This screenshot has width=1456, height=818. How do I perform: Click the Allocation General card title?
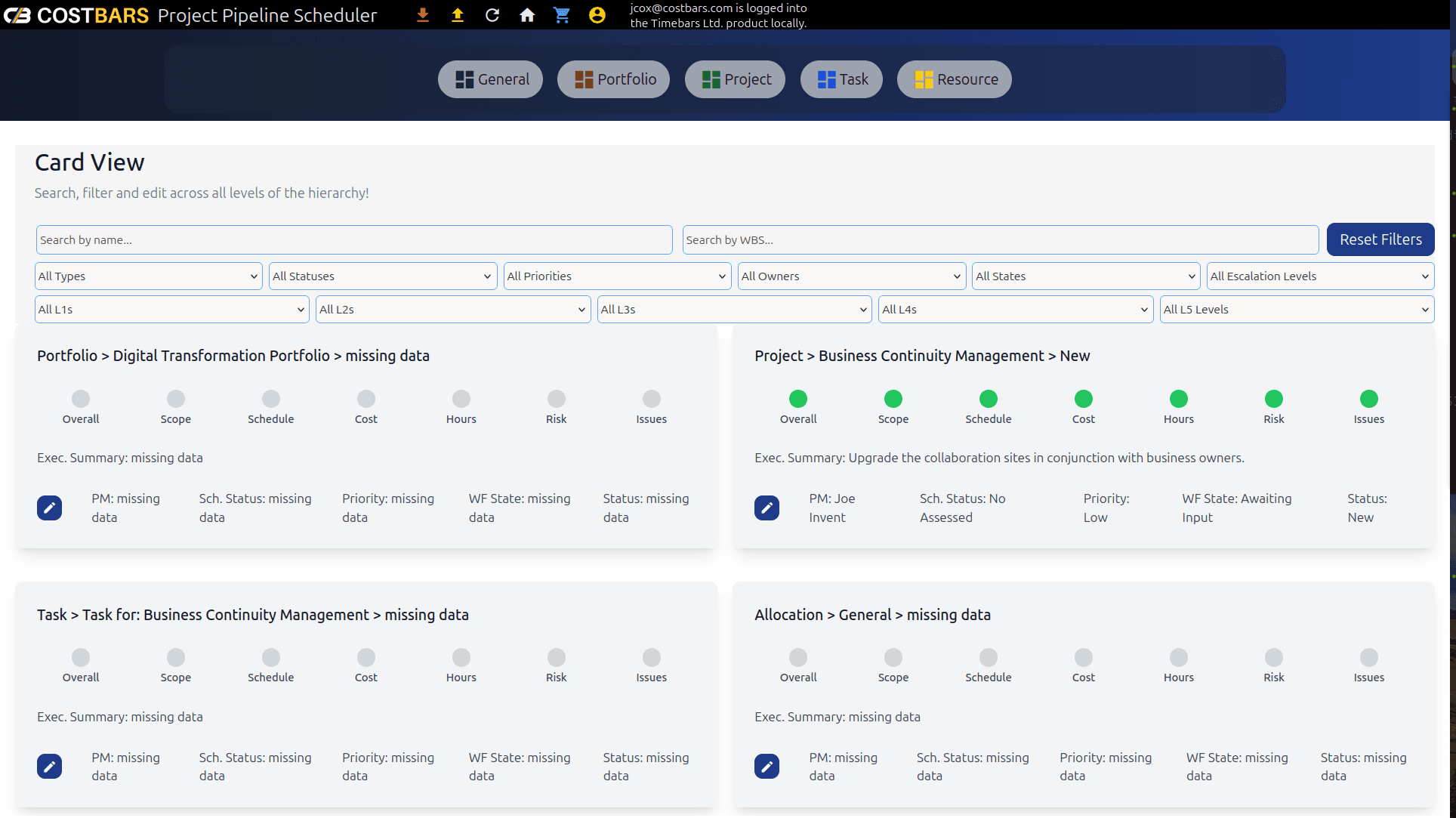click(x=872, y=615)
